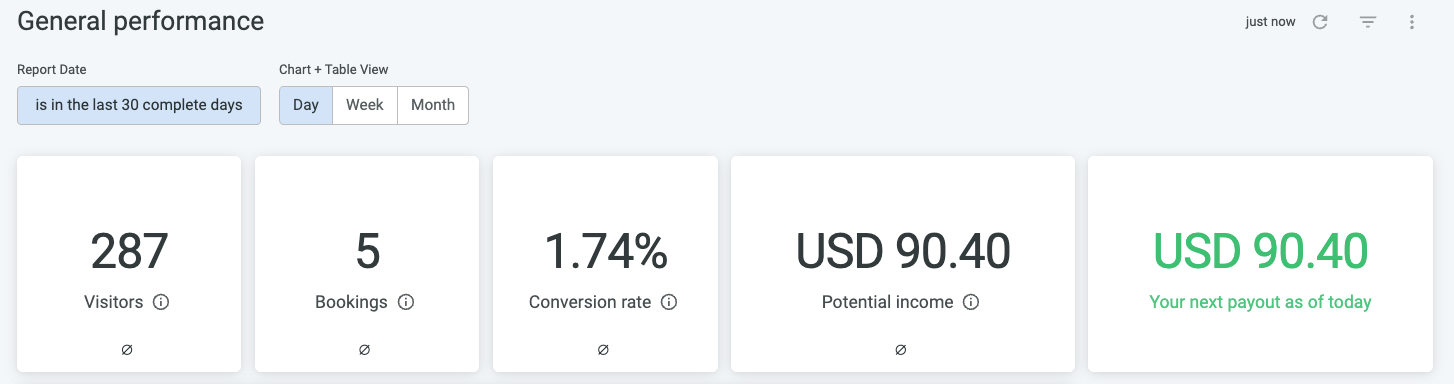Click 'Your next payout as of today' text
The image size is (1454, 384).
pos(1260,302)
